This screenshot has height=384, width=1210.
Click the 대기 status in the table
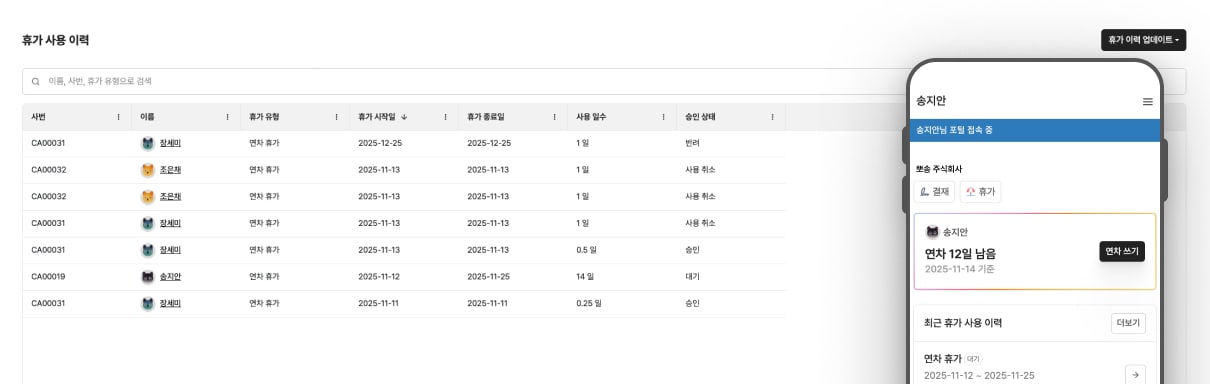pyautogui.click(x=692, y=277)
